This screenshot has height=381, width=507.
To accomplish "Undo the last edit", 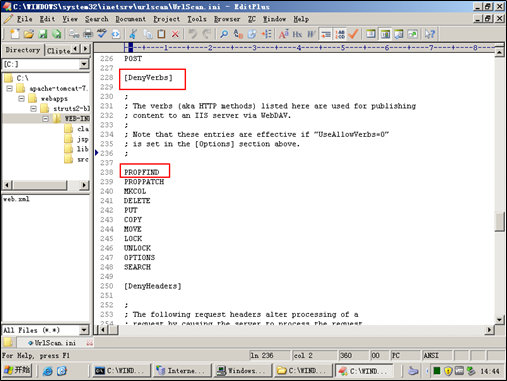I will 193,34.
